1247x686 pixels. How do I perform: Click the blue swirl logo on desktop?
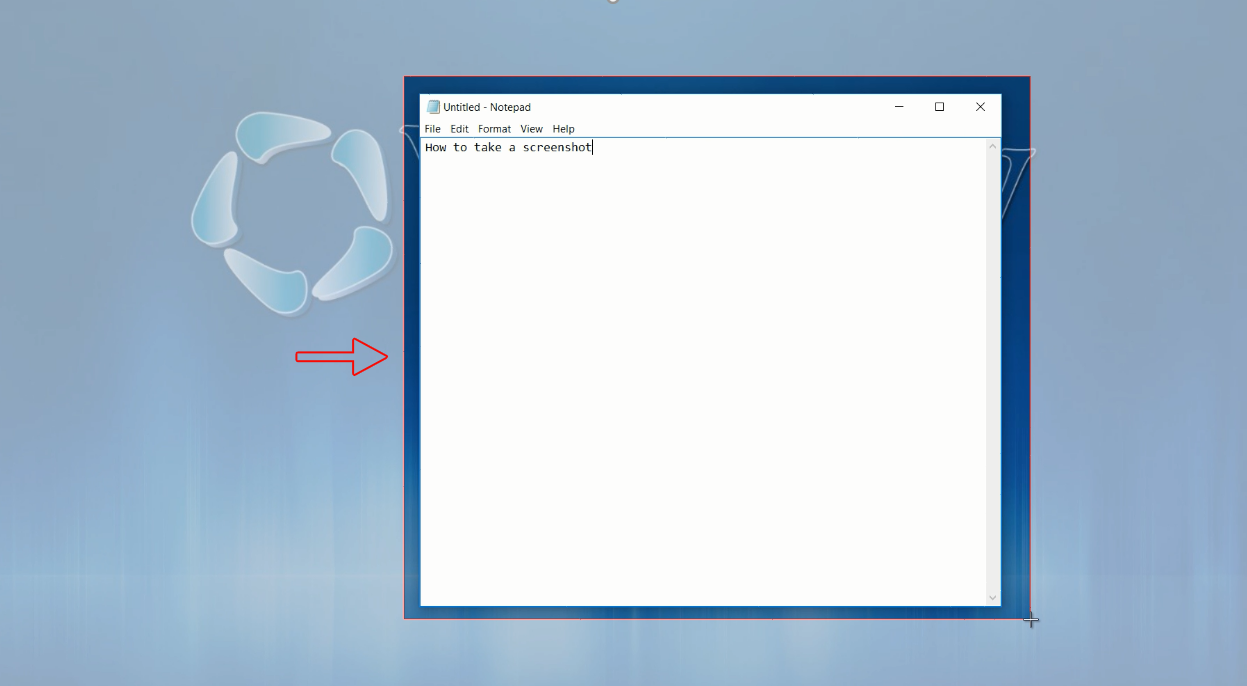[x=290, y=212]
